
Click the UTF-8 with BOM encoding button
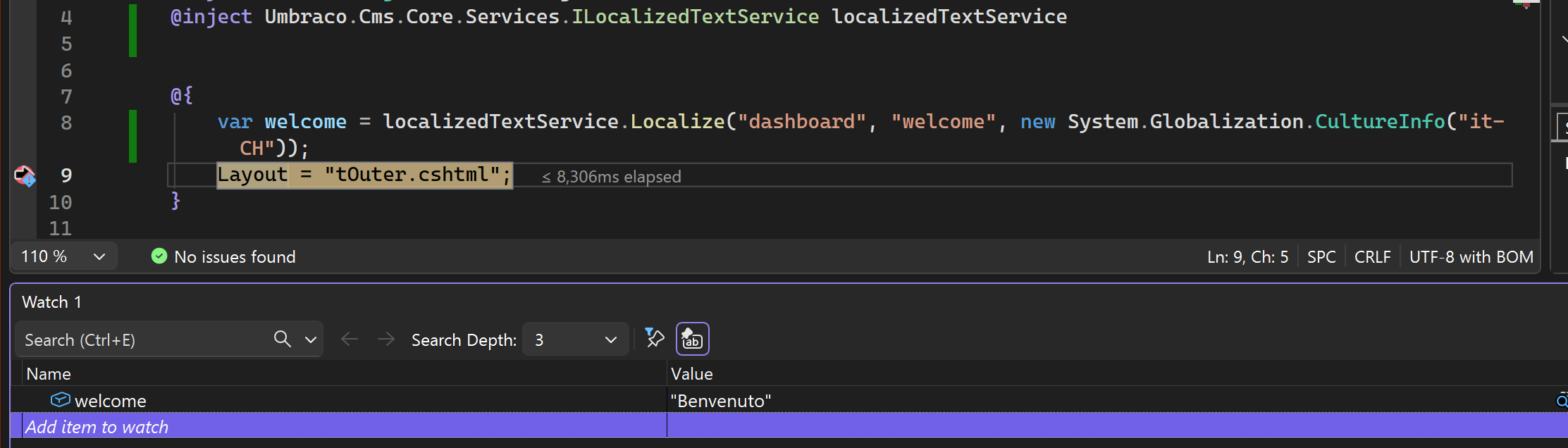pos(1471,257)
